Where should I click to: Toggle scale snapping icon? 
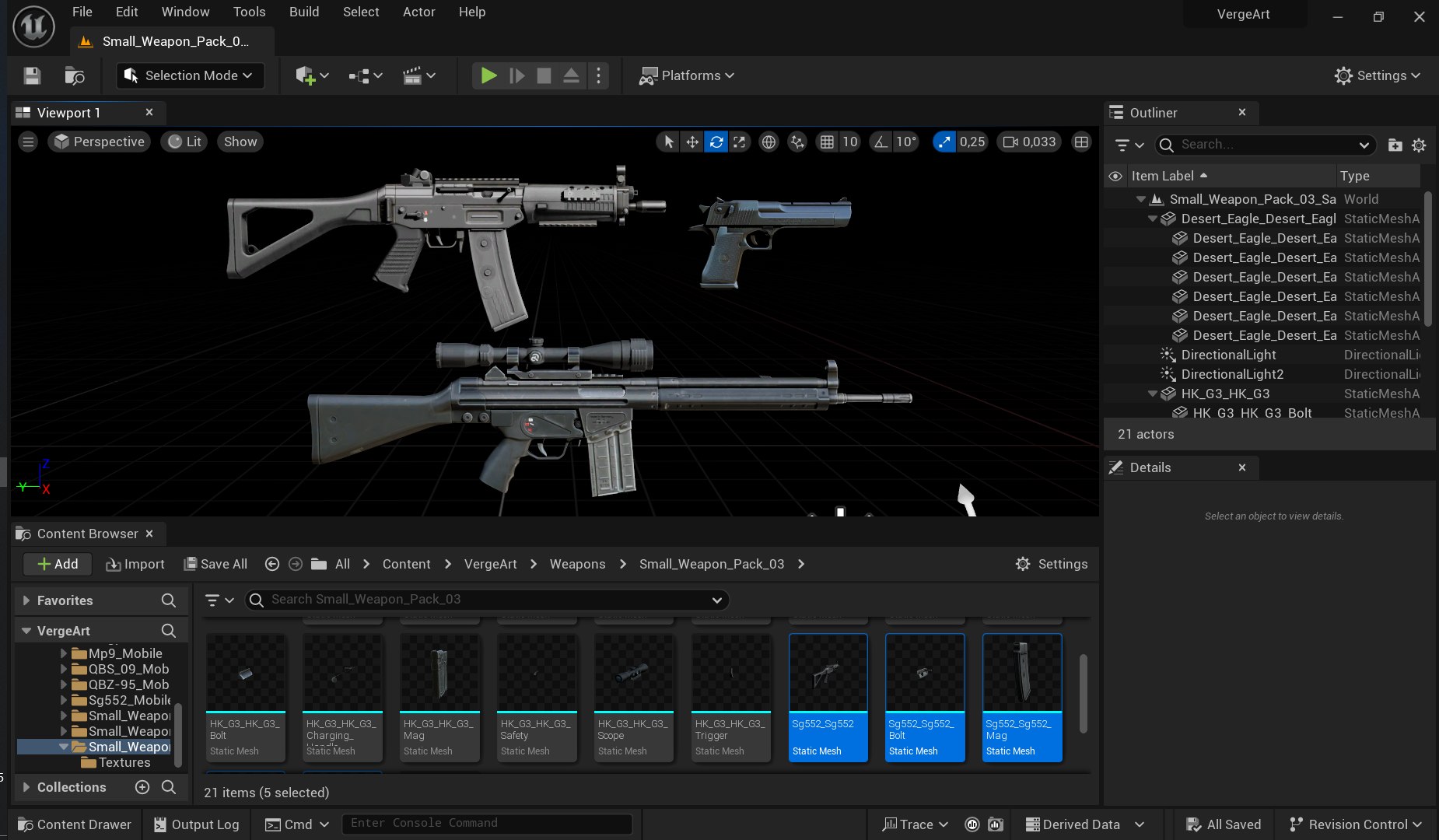point(944,142)
